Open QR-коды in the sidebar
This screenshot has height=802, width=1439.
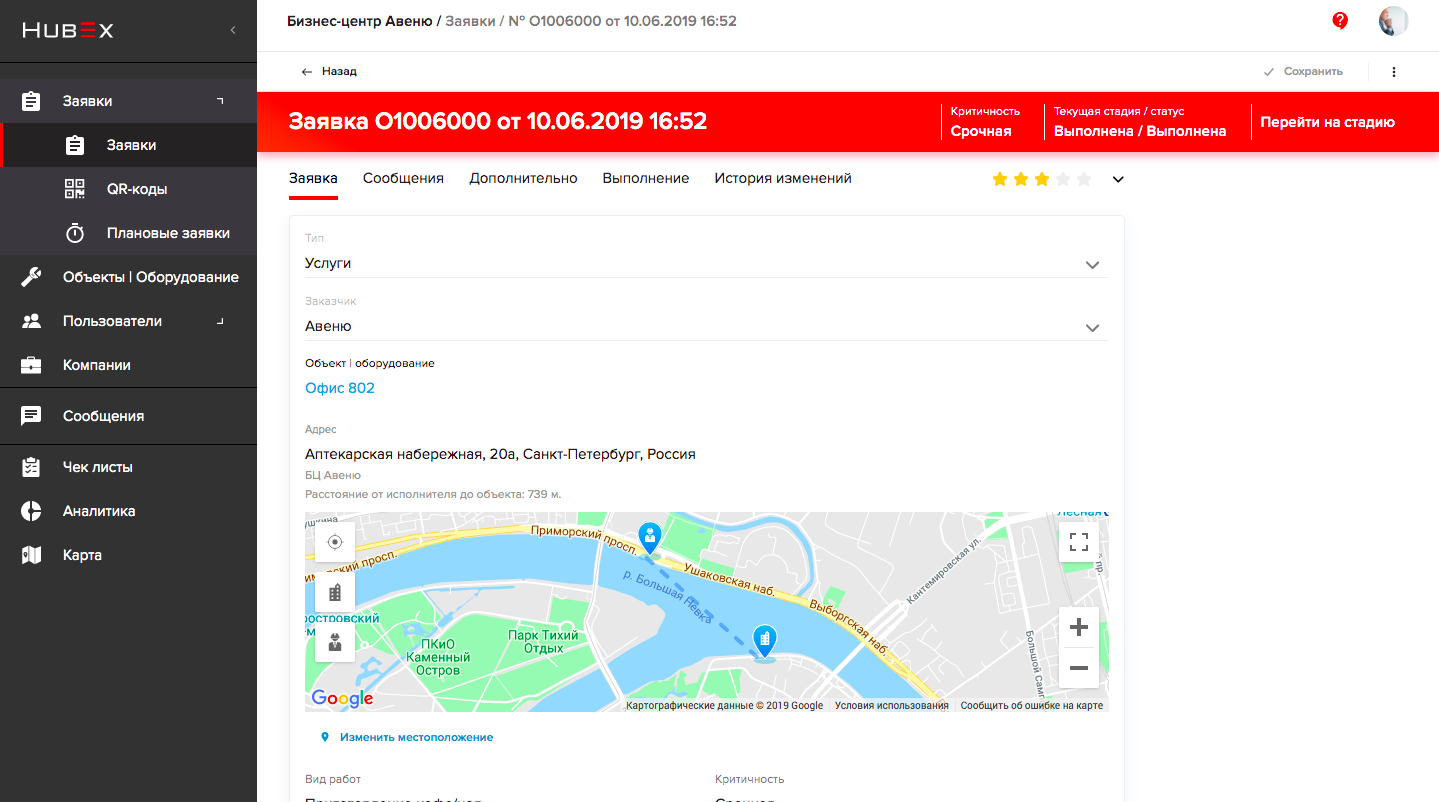tap(128, 189)
